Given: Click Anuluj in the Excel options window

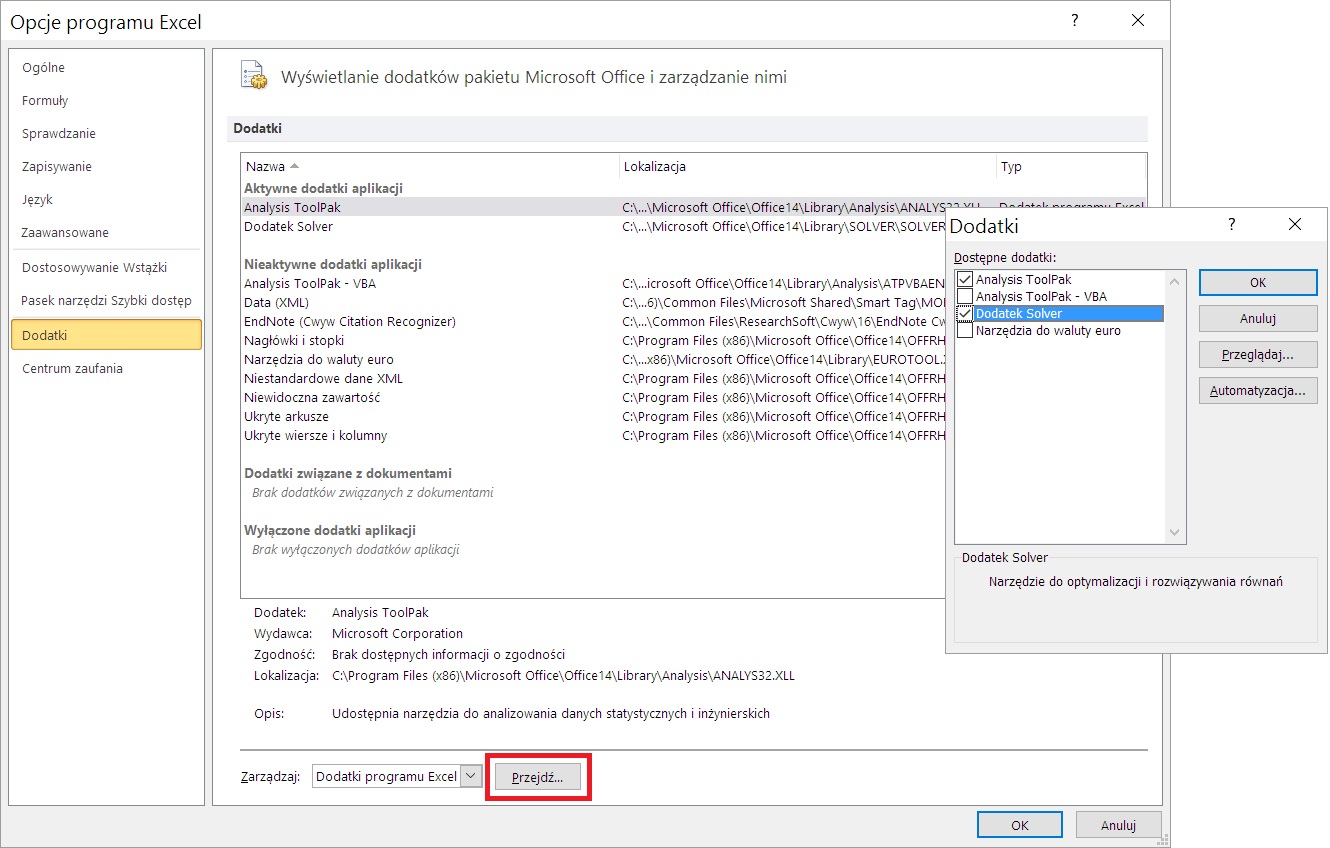Looking at the screenshot, I should 1119,825.
